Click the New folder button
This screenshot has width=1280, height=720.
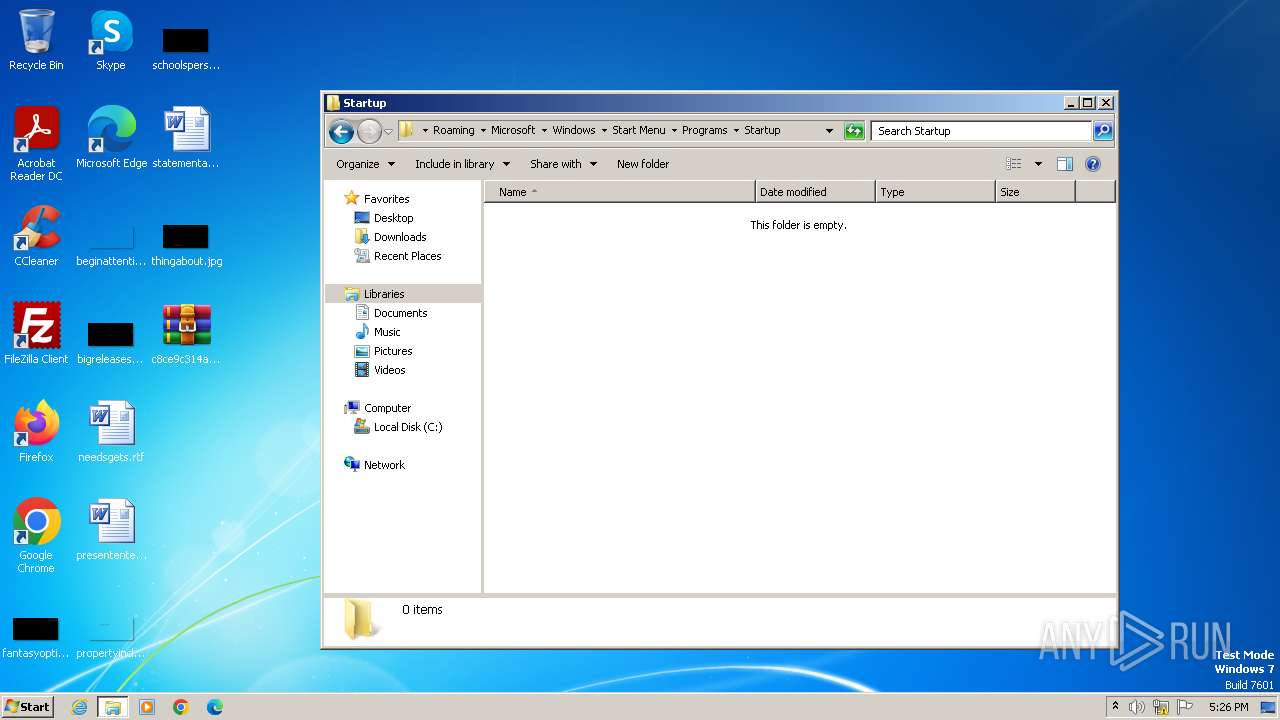pos(643,164)
